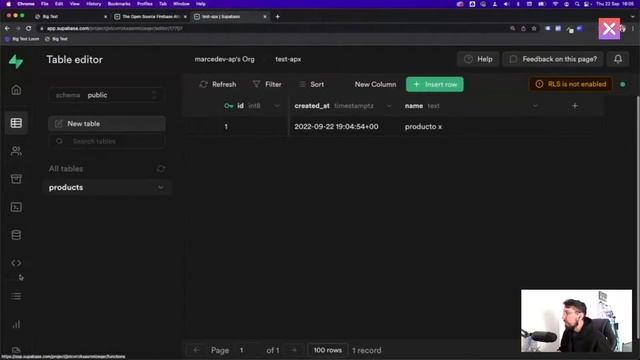The image size is (640, 360).
Task: Open the Database sidebar icon
Action: pyautogui.click(x=16, y=235)
